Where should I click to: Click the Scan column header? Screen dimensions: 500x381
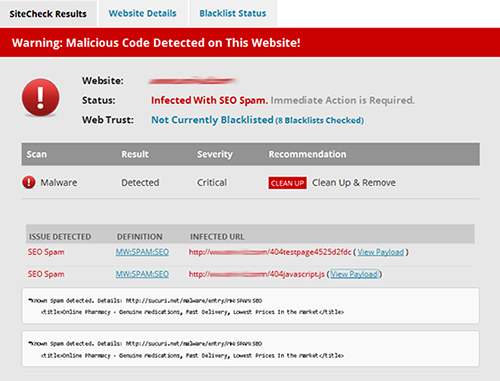pyautogui.click(x=37, y=154)
